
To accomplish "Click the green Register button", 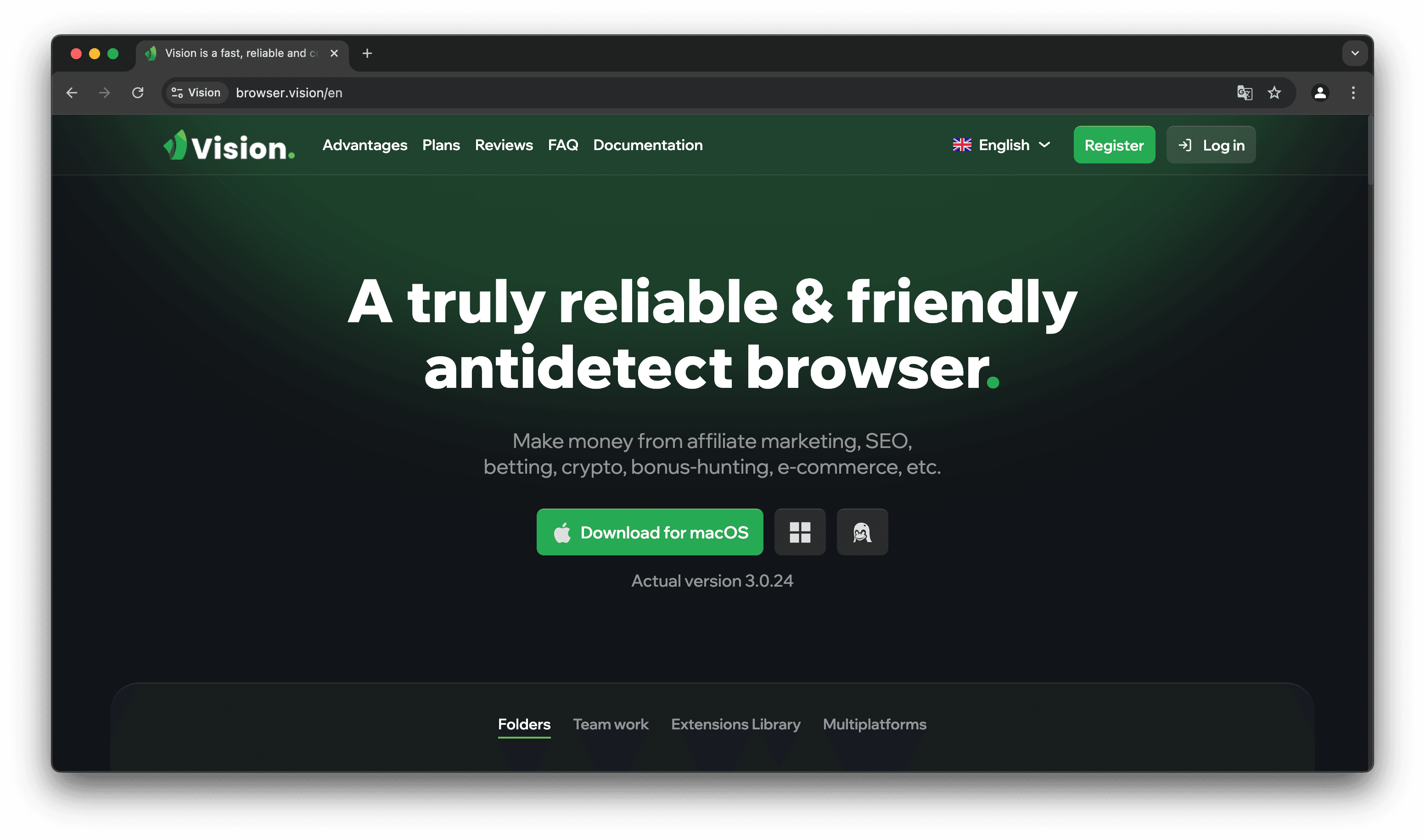I will [x=1114, y=146].
